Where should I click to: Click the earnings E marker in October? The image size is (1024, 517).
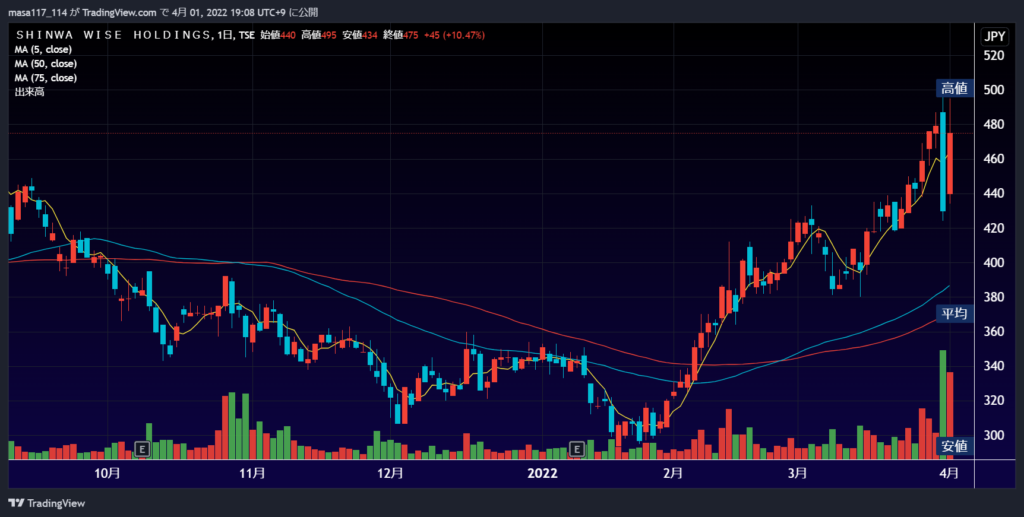click(x=142, y=448)
